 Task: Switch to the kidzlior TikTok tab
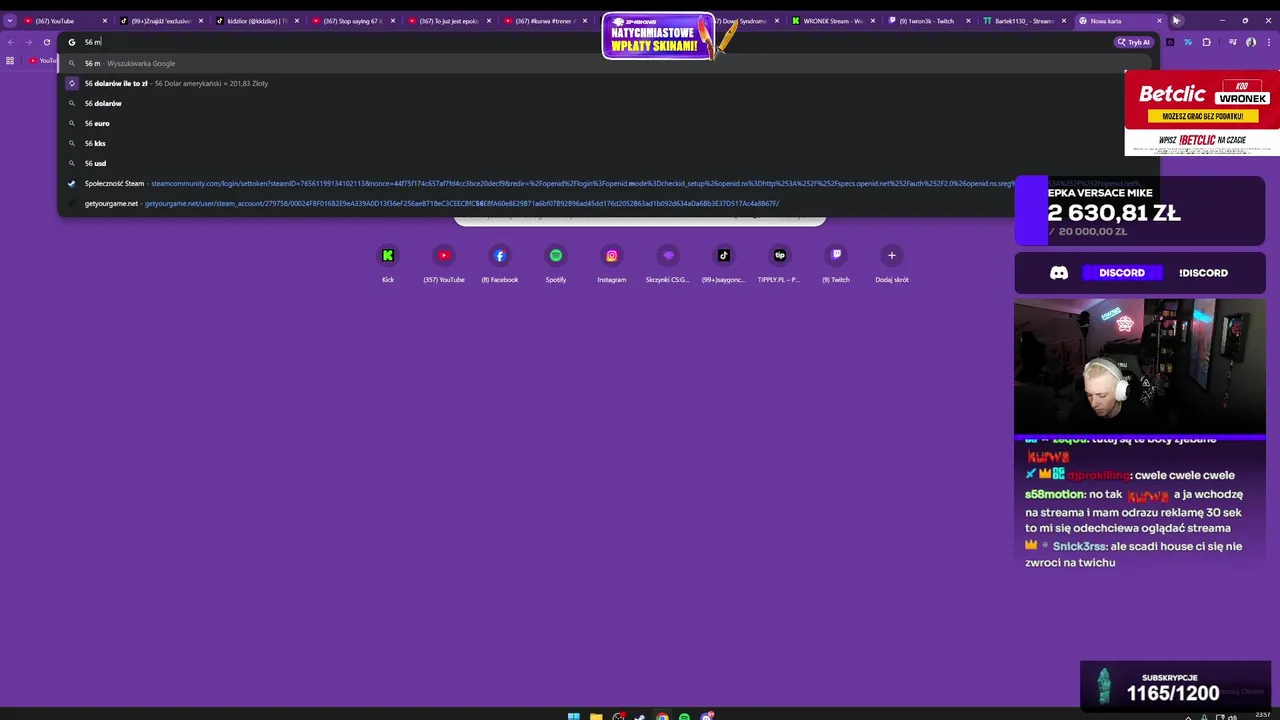pos(256,21)
